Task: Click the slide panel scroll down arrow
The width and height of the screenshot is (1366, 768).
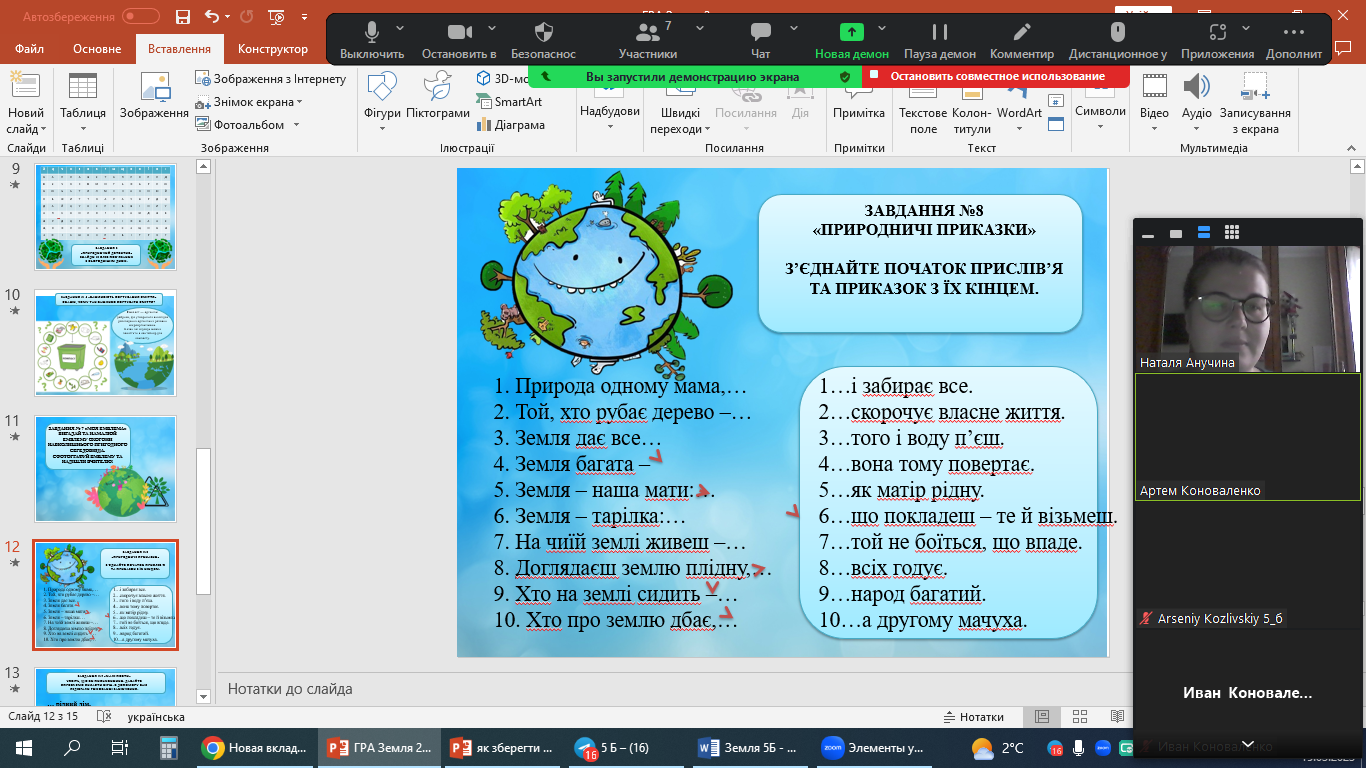Action: (x=203, y=697)
